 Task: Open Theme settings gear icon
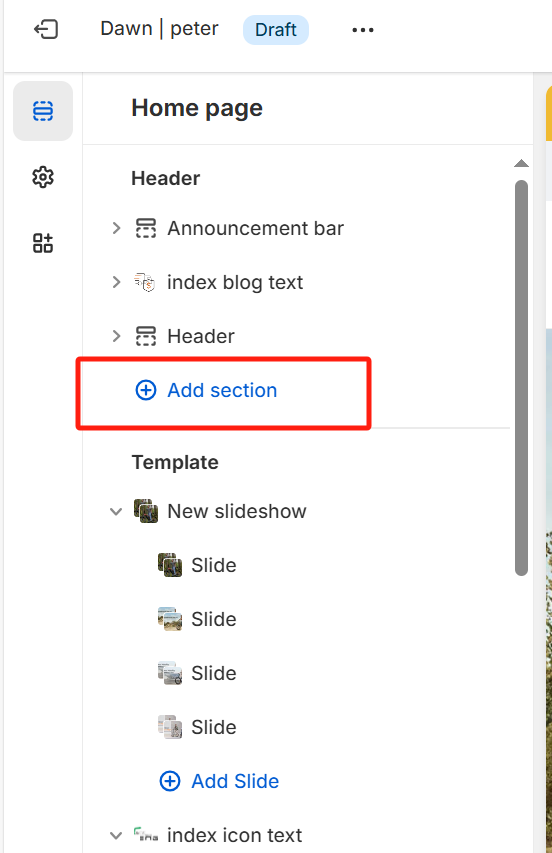point(43,177)
